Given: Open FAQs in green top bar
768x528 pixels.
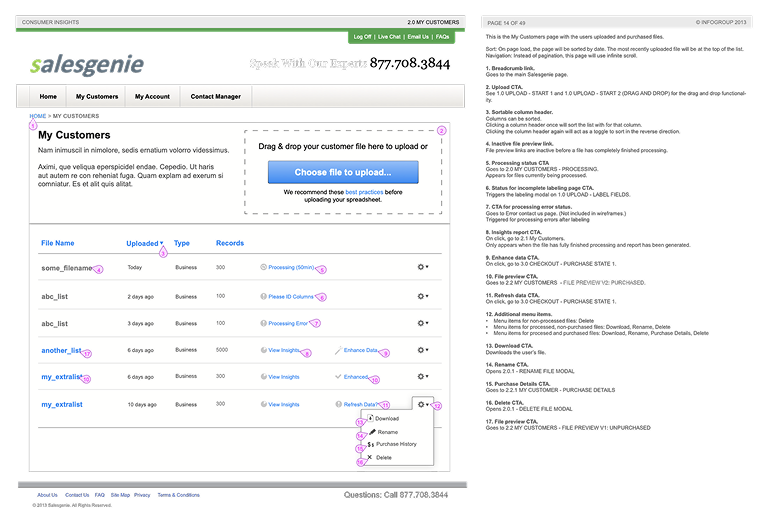Looking at the screenshot, I should tap(442, 37).
